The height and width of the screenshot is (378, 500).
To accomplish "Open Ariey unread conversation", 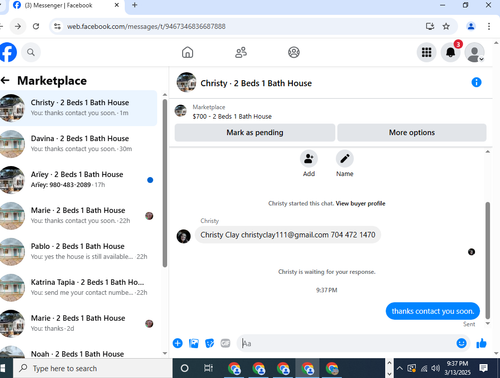I will [78, 180].
